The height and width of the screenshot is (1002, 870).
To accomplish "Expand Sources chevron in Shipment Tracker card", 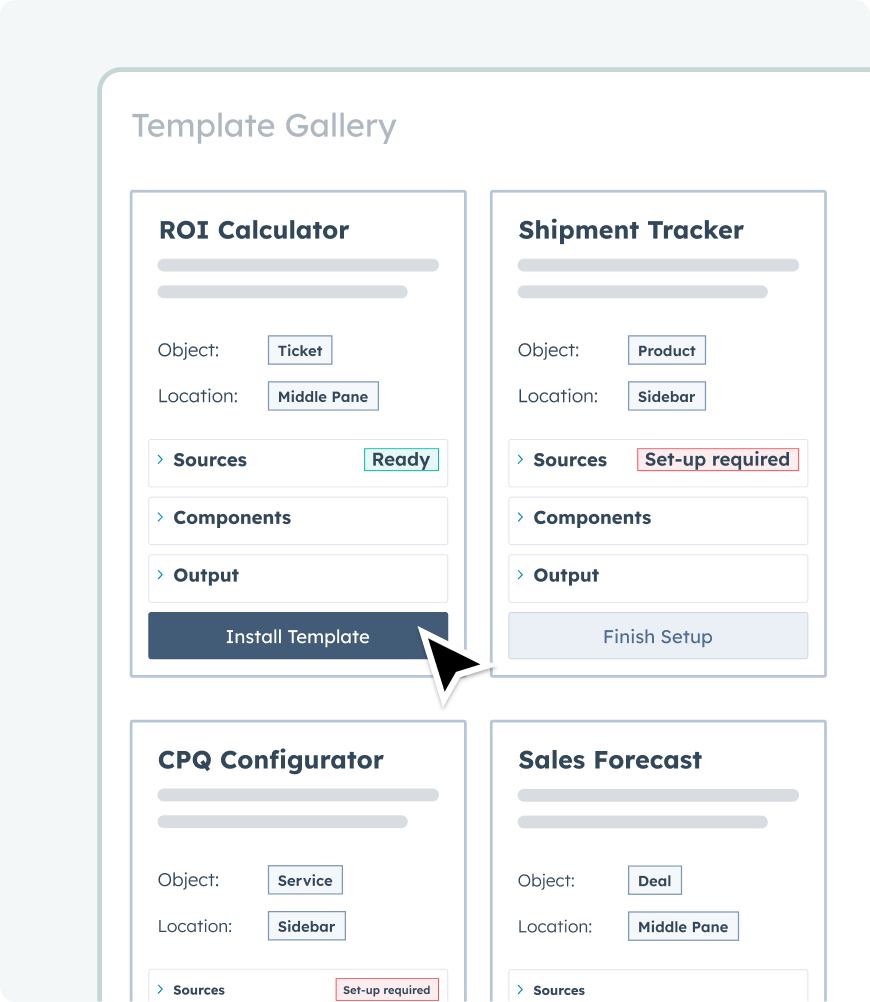I will pyautogui.click(x=520, y=460).
